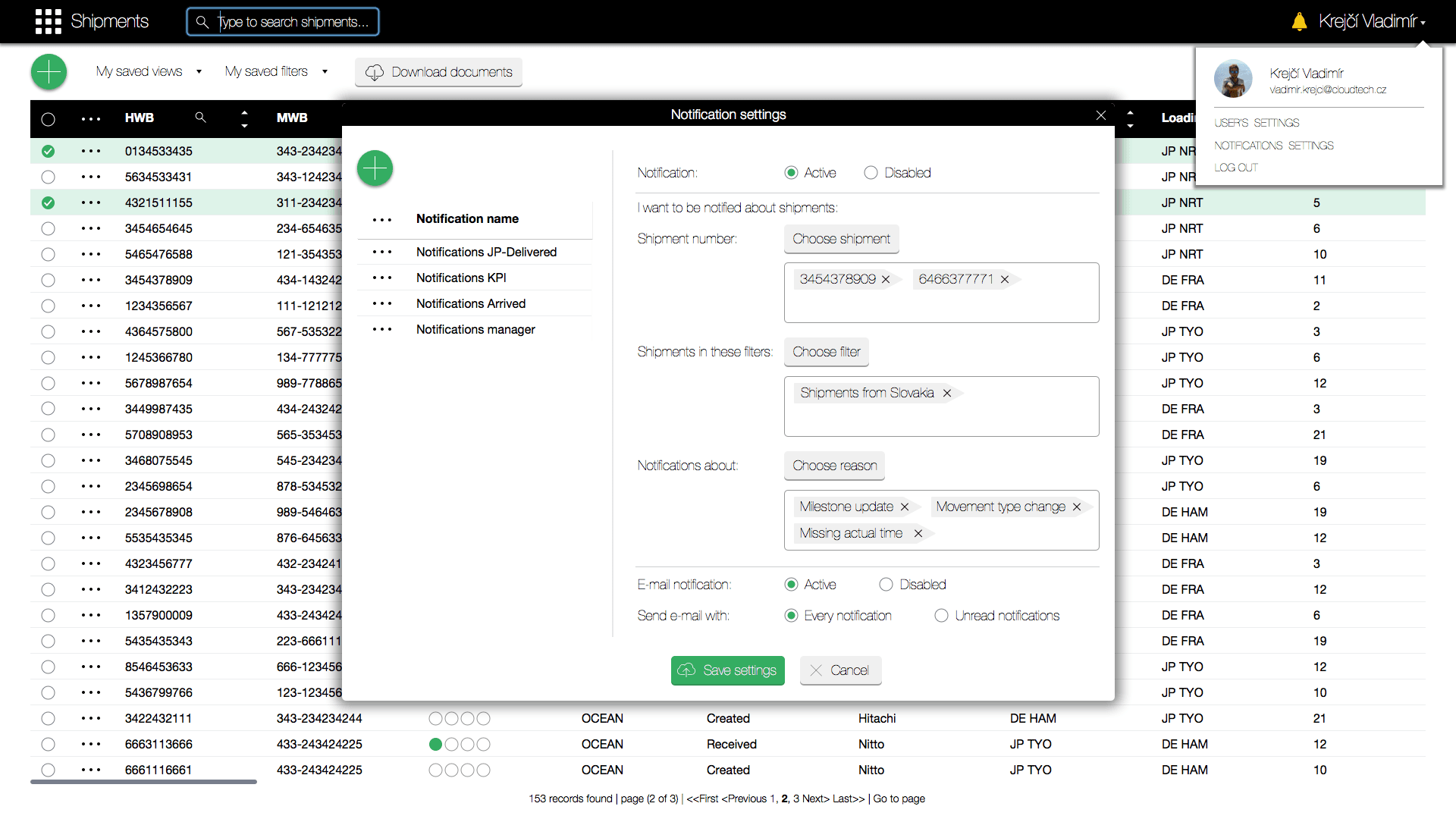
Task: Click the Choose reason button
Action: click(834, 466)
